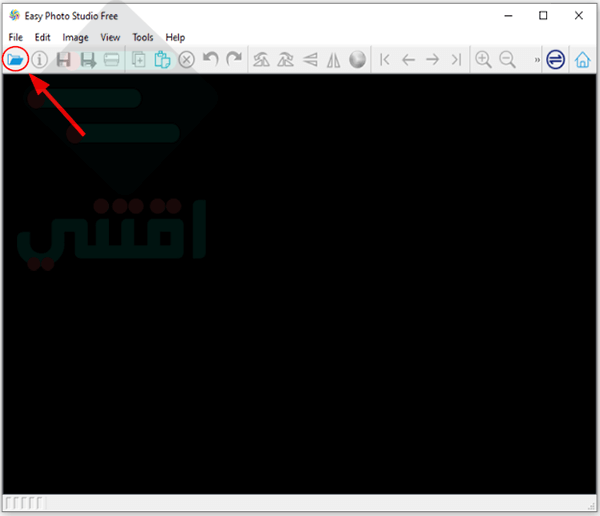Open the Image menu

tap(75, 38)
